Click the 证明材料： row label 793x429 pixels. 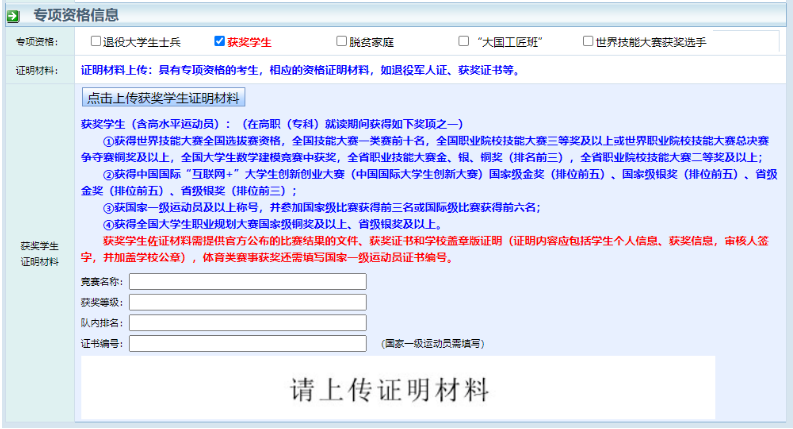[37, 71]
